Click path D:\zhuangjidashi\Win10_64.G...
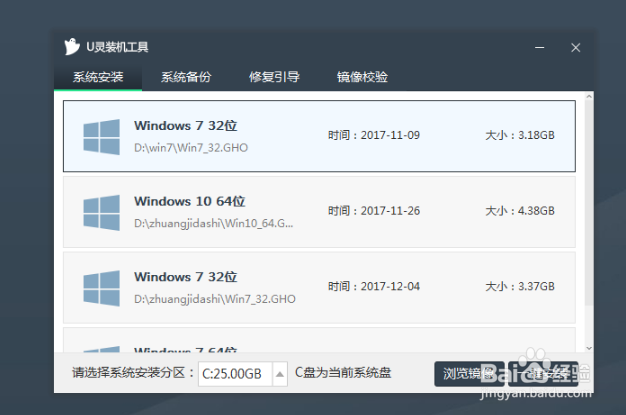The image size is (626, 415). coord(214,223)
